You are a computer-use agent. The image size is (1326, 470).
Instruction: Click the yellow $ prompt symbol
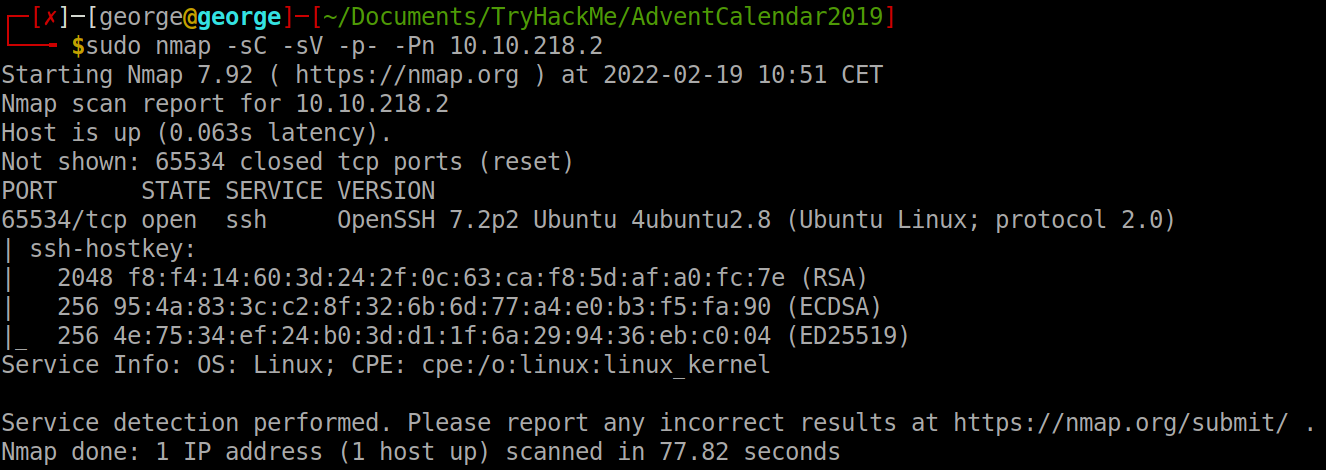tap(77, 46)
